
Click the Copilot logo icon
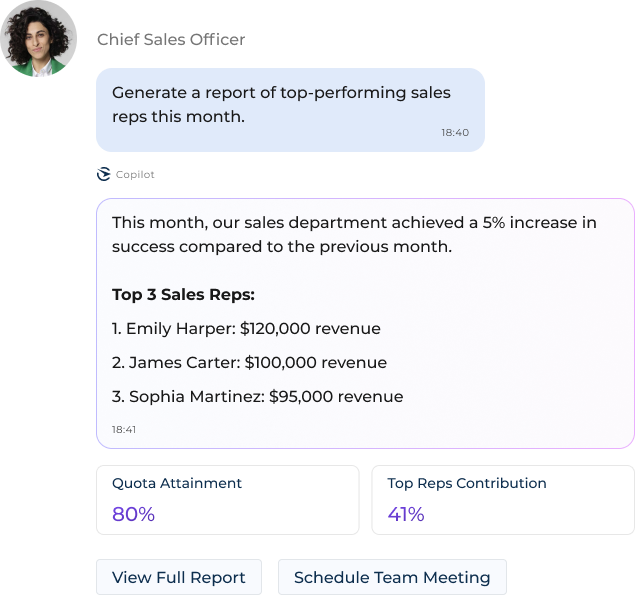click(103, 174)
